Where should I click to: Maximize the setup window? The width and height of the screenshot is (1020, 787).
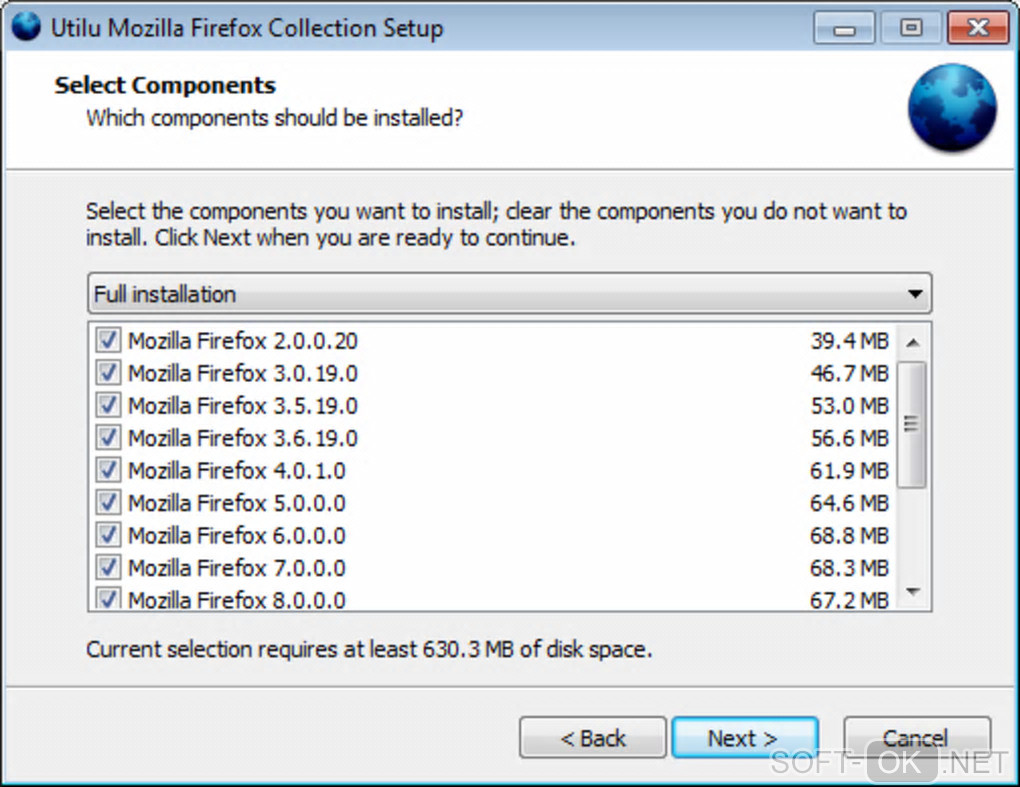click(x=910, y=28)
